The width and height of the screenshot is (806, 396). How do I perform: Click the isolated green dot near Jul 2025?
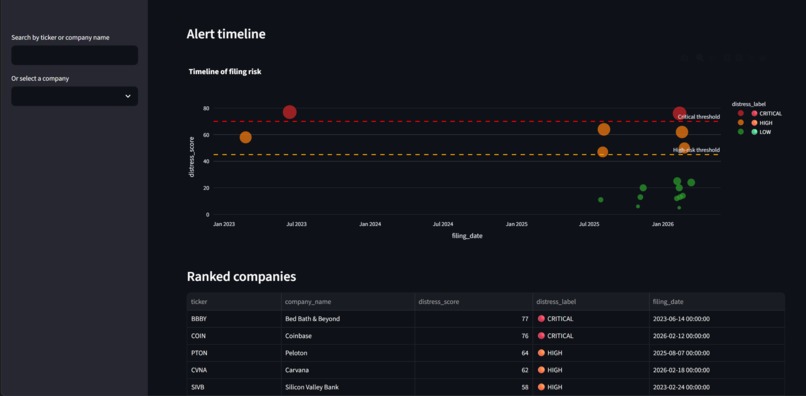point(600,200)
